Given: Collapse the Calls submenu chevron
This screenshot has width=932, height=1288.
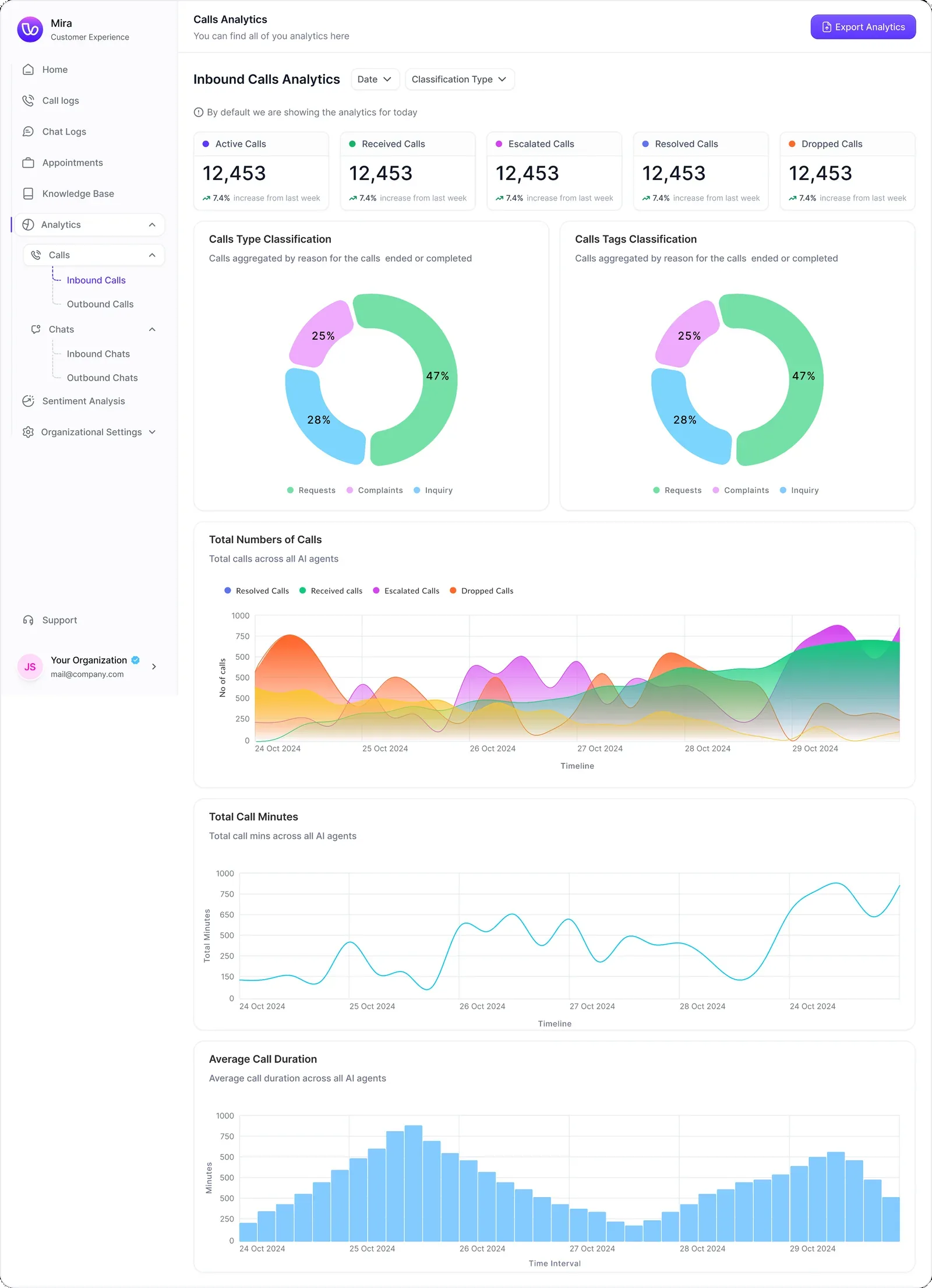Looking at the screenshot, I should pyautogui.click(x=152, y=255).
